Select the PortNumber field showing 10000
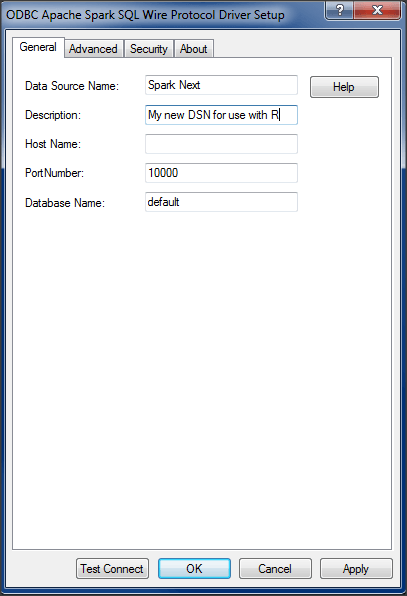Viewport: 407px width, 596px height. click(221, 173)
